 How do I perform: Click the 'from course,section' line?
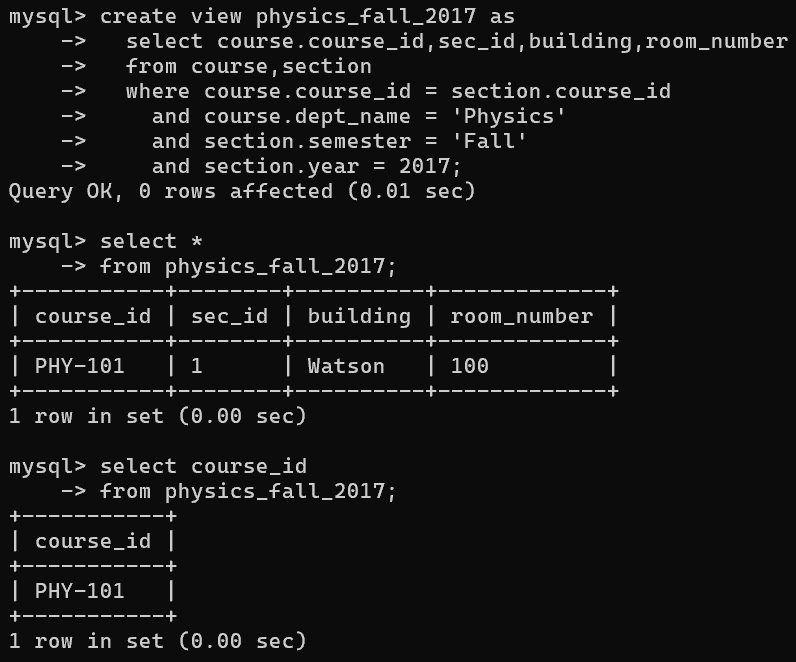(x=248, y=66)
